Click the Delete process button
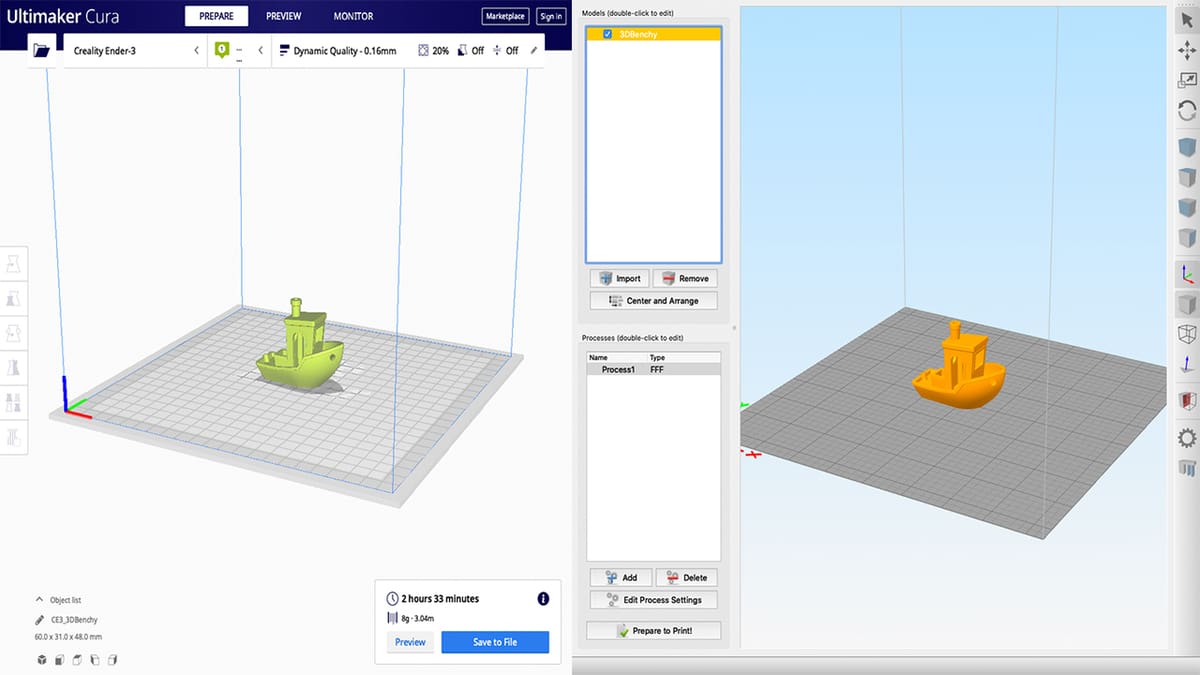Screen dimensions: 1200x675 coord(686,577)
